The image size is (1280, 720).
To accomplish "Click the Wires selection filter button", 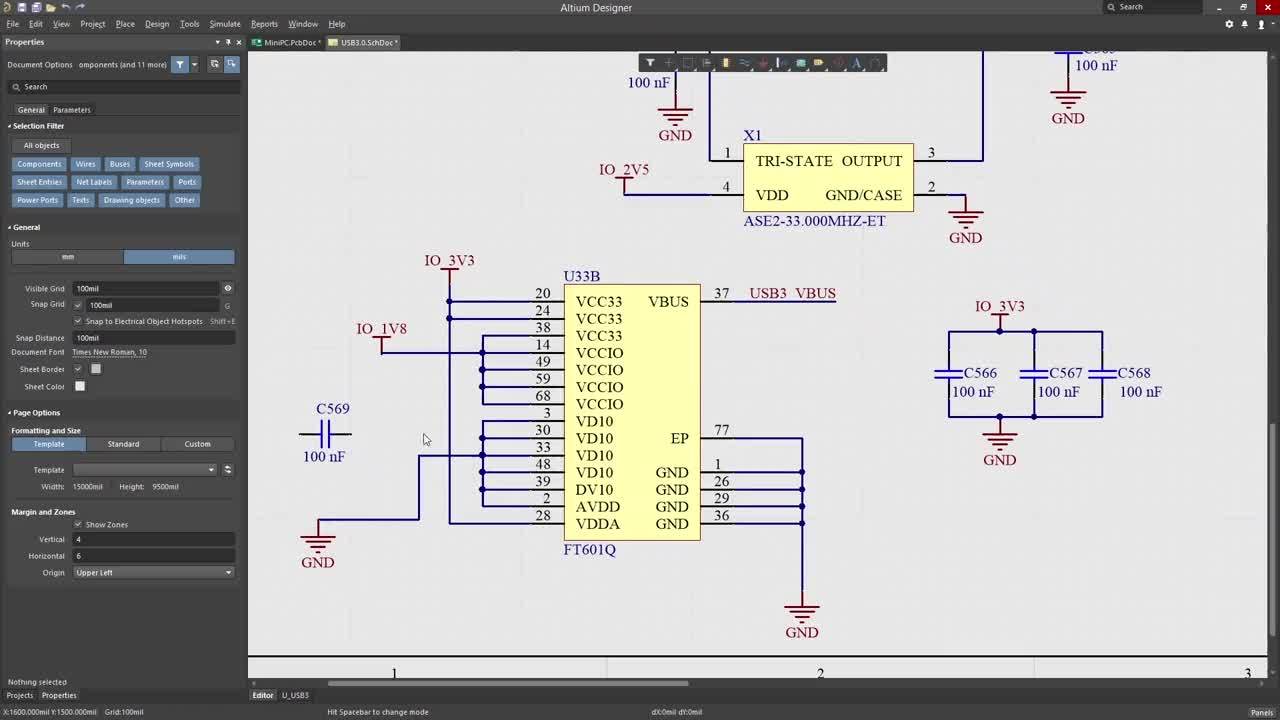I will (x=85, y=164).
